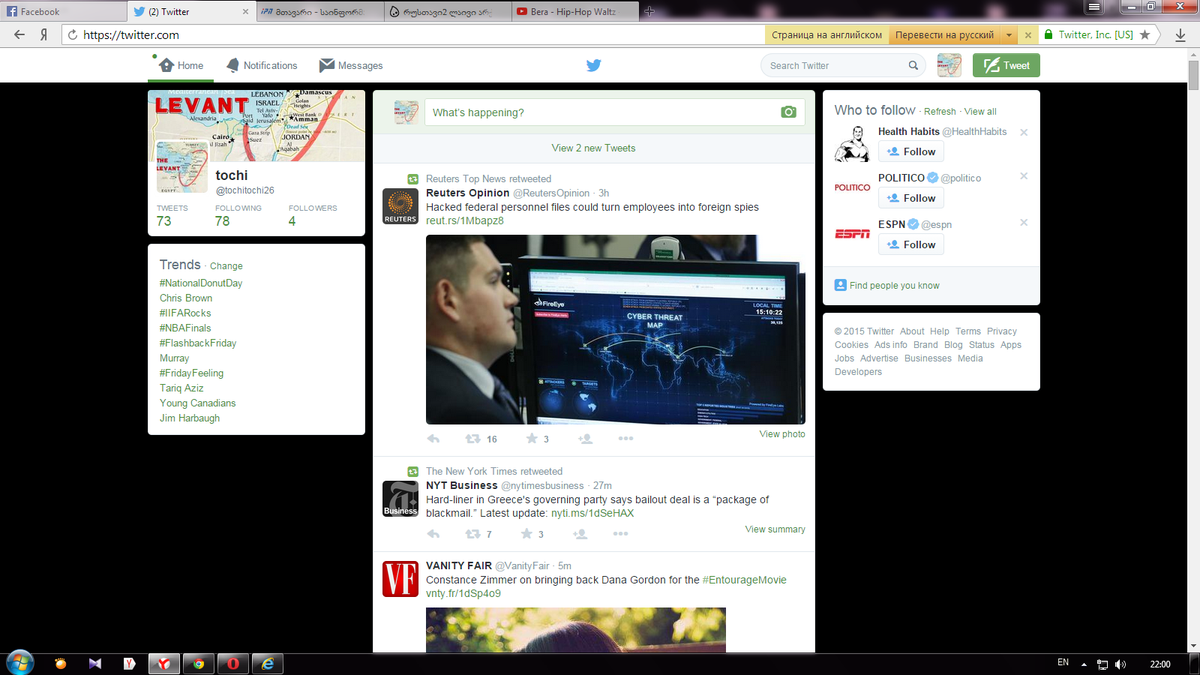Follow Health Habits
This screenshot has width=1200, height=675.
coord(911,152)
